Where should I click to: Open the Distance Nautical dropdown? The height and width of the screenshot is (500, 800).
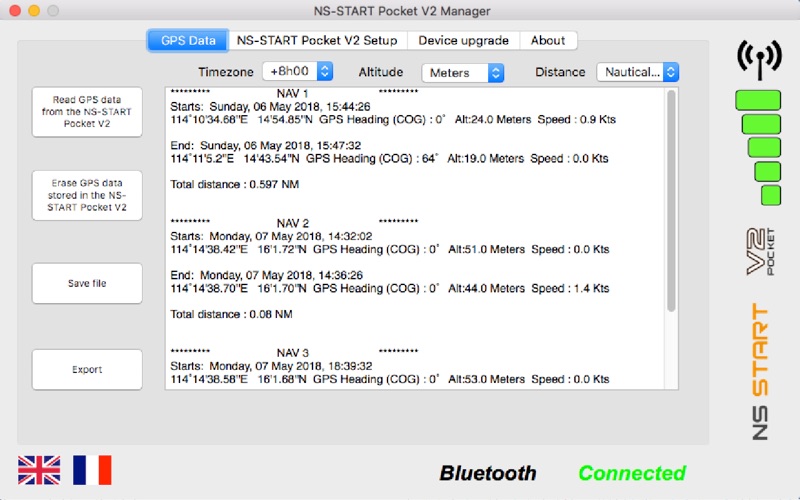(637, 72)
